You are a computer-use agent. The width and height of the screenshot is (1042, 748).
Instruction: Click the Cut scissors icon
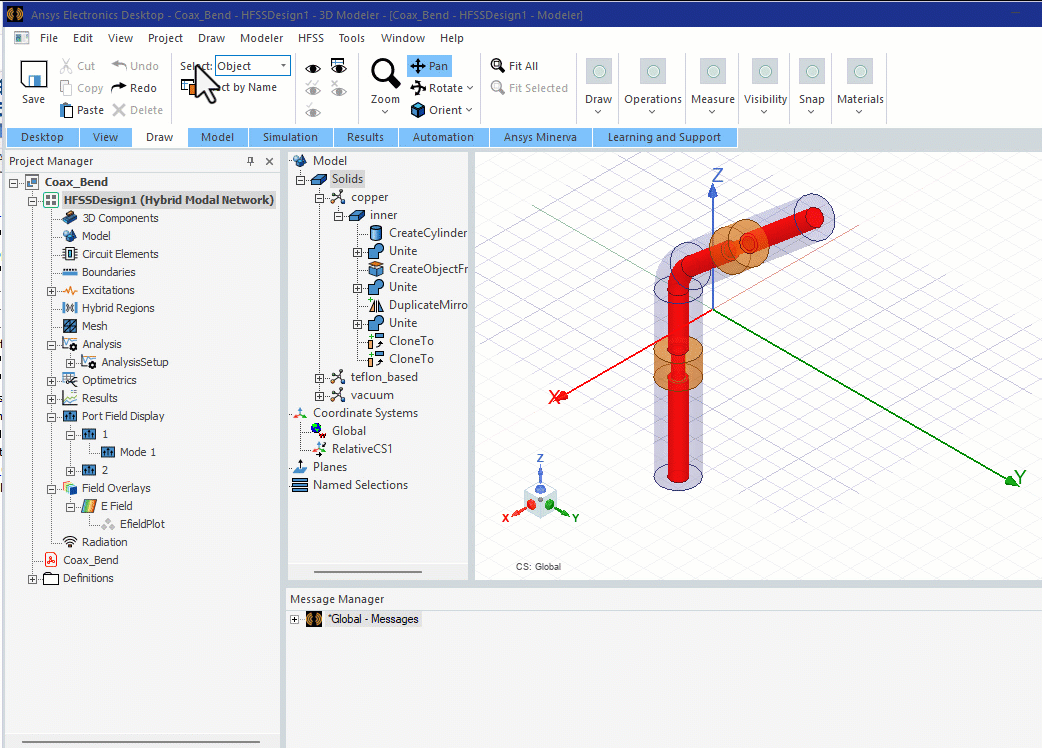(x=66, y=66)
